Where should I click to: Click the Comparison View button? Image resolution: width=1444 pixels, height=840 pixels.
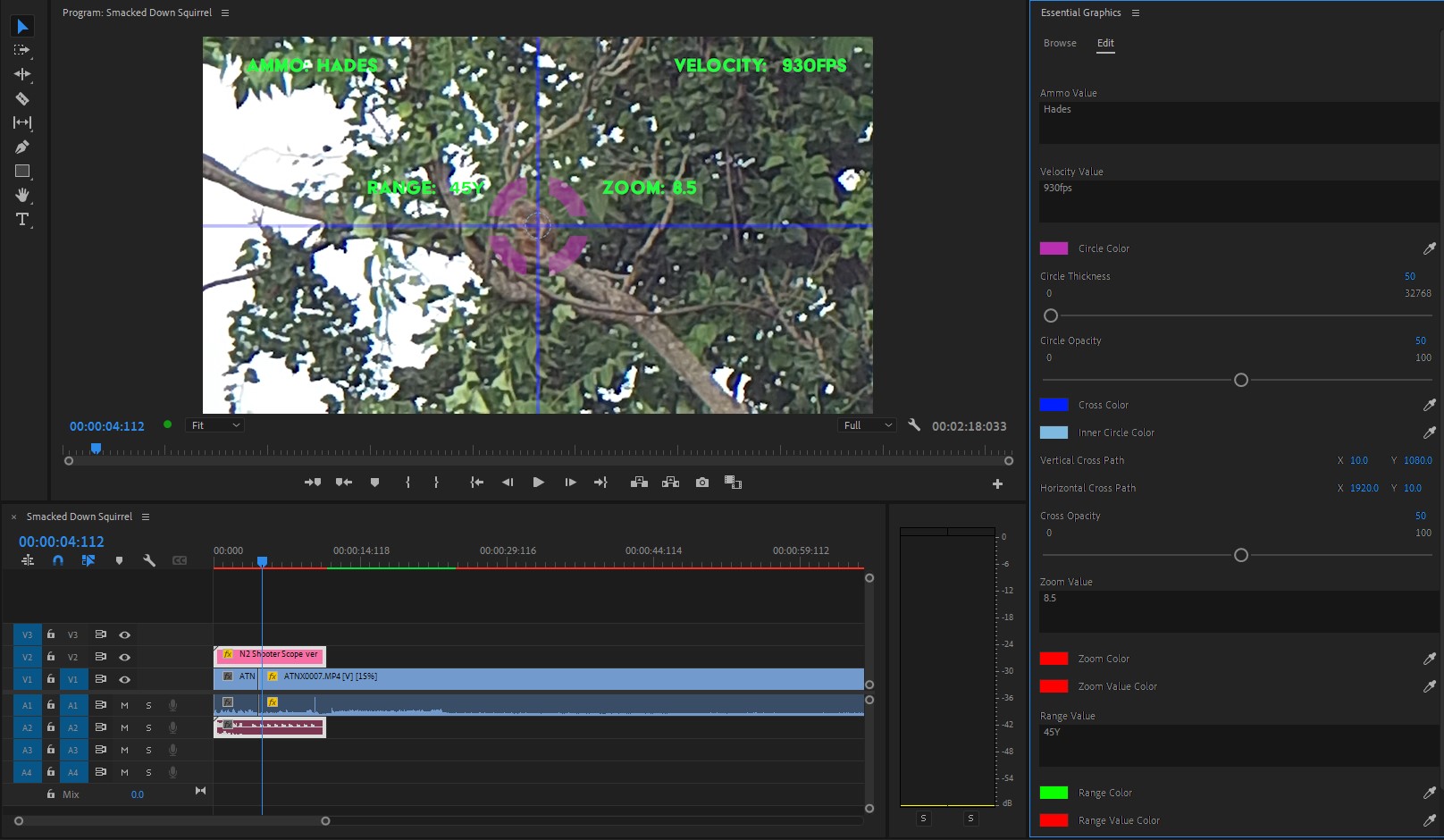pyautogui.click(x=733, y=483)
